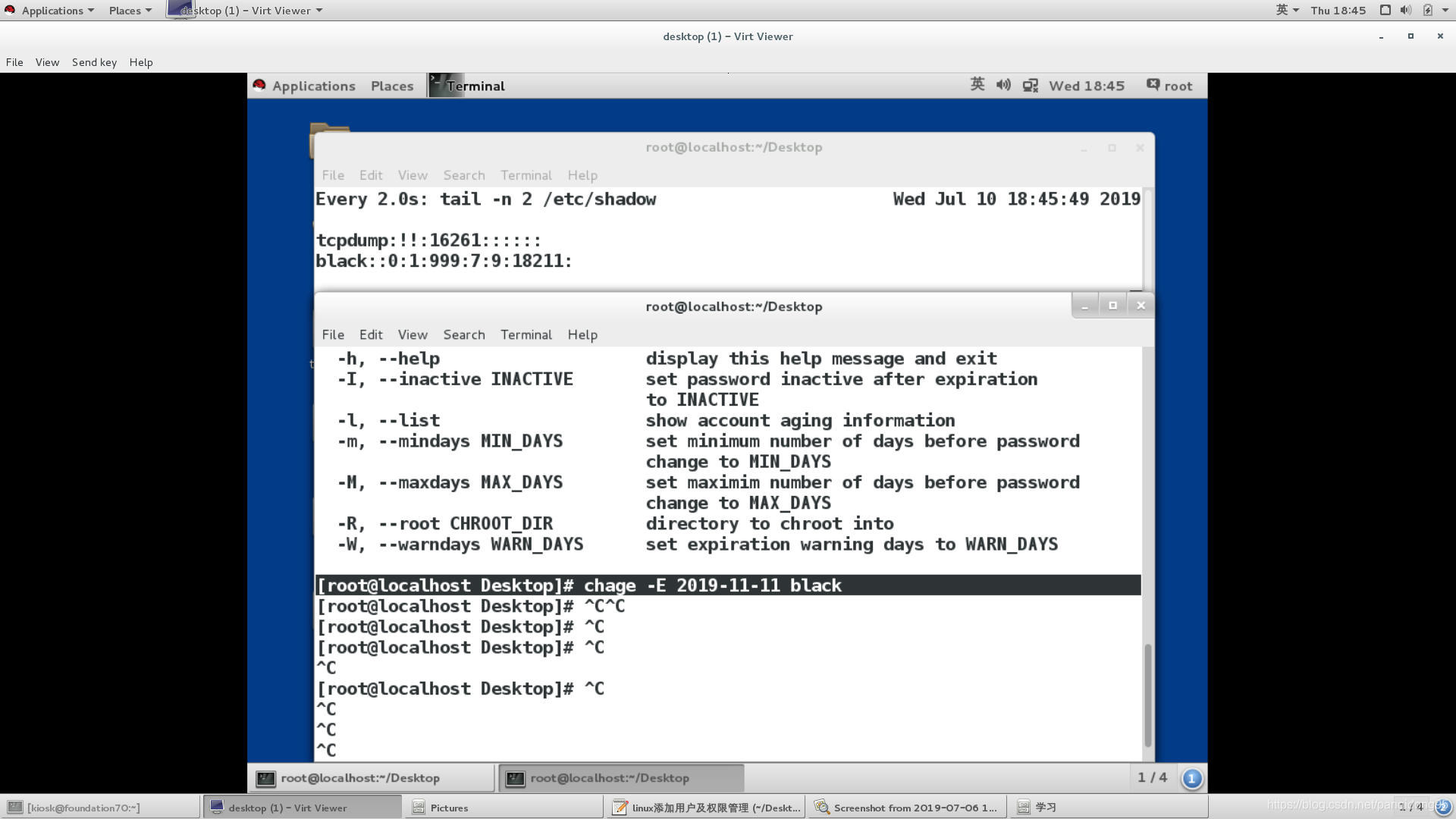Switch to 学习 taskbar item
The height and width of the screenshot is (819, 1456).
click(1109, 808)
